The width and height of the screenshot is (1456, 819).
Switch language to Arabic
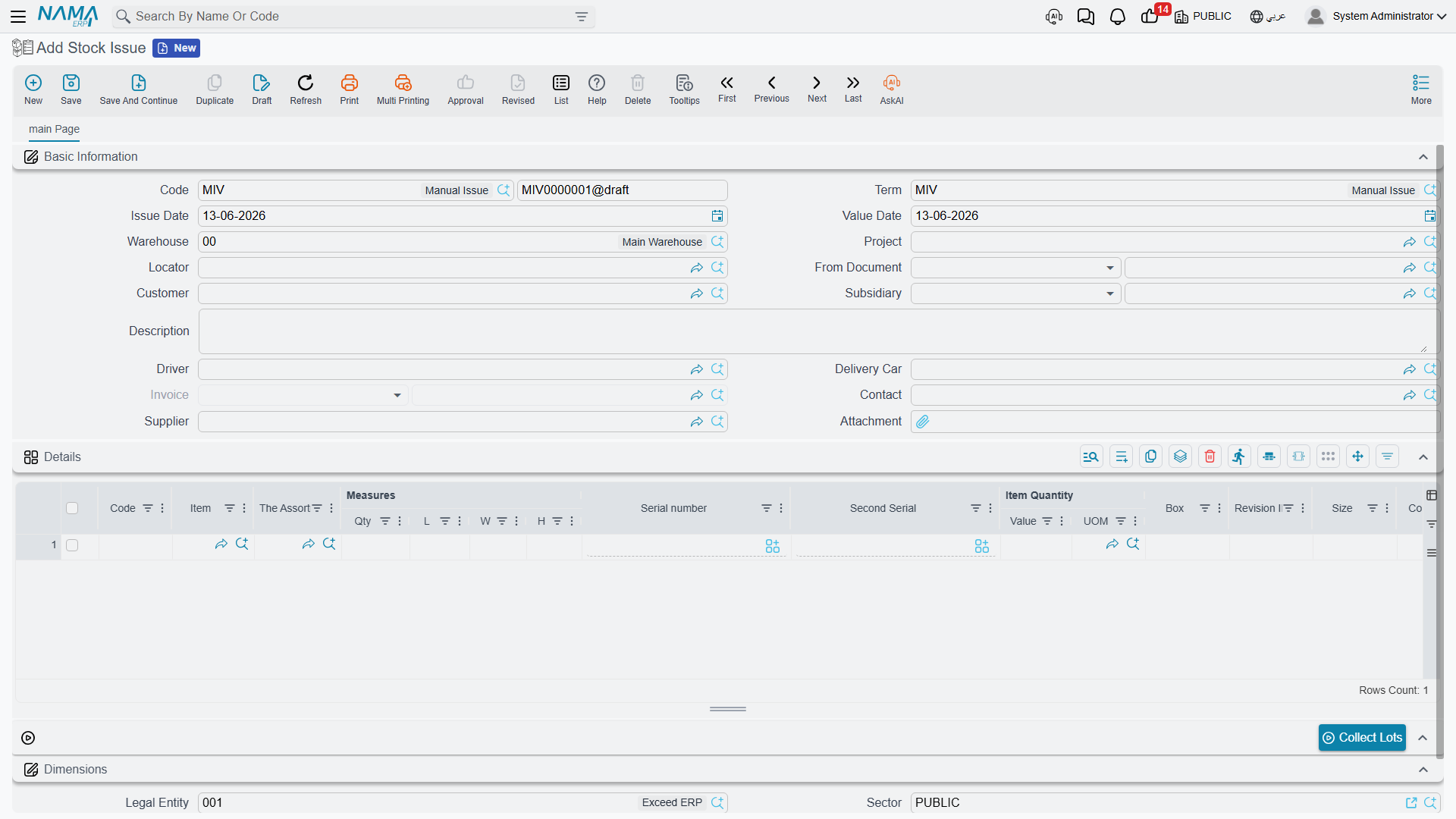pyautogui.click(x=1268, y=17)
